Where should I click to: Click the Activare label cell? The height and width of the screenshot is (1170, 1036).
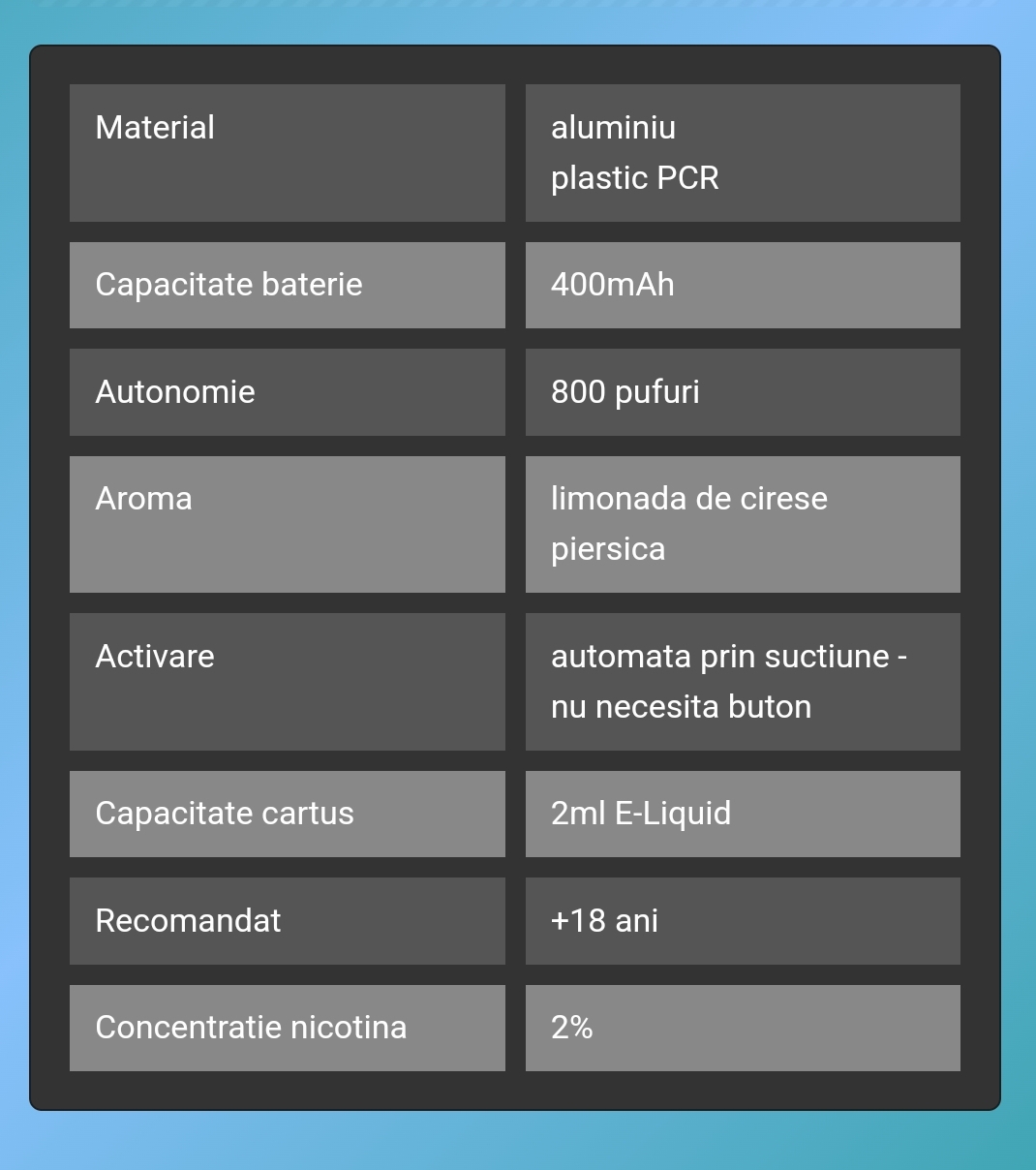click(x=288, y=682)
